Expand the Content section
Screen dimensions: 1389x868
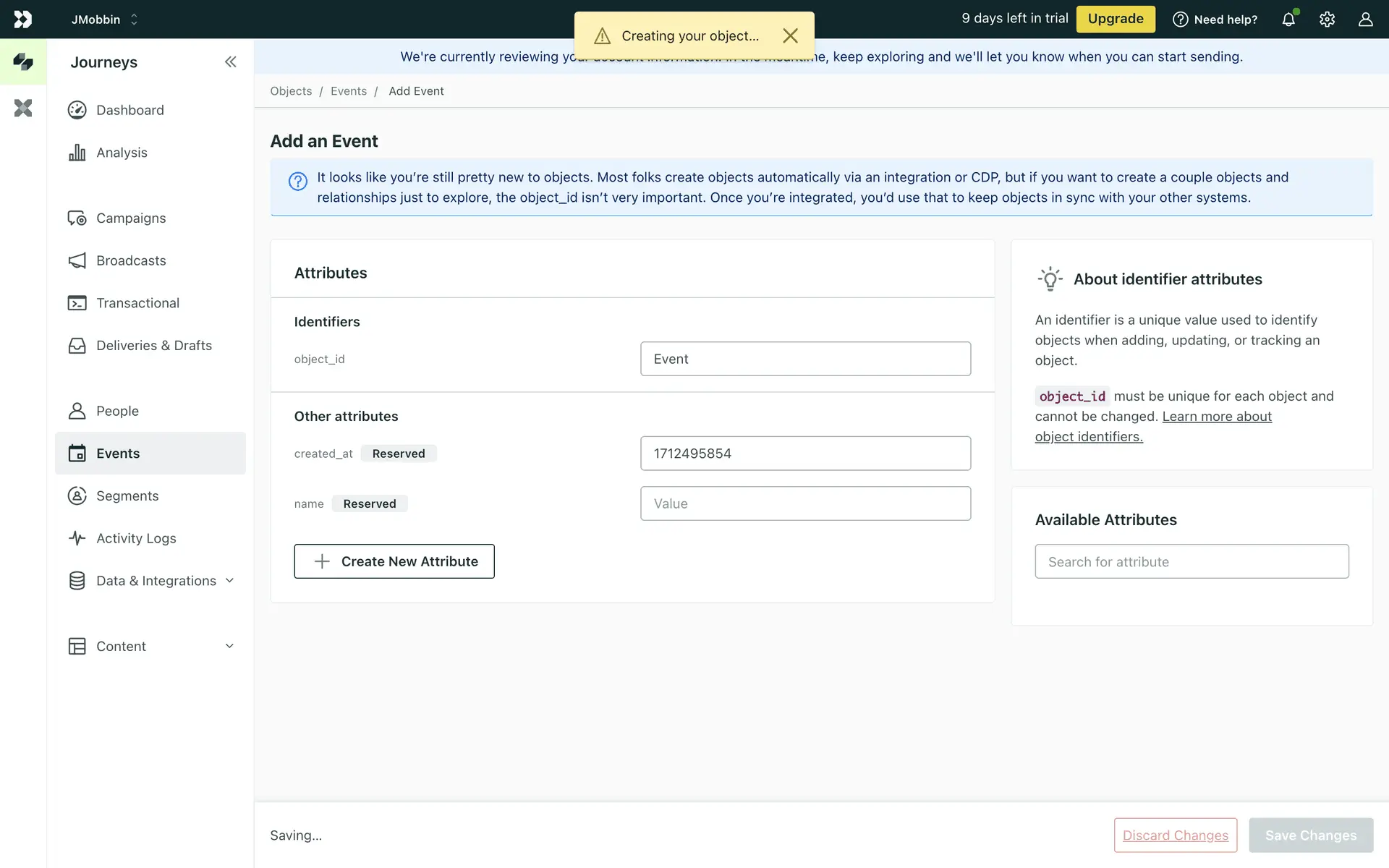click(x=229, y=646)
